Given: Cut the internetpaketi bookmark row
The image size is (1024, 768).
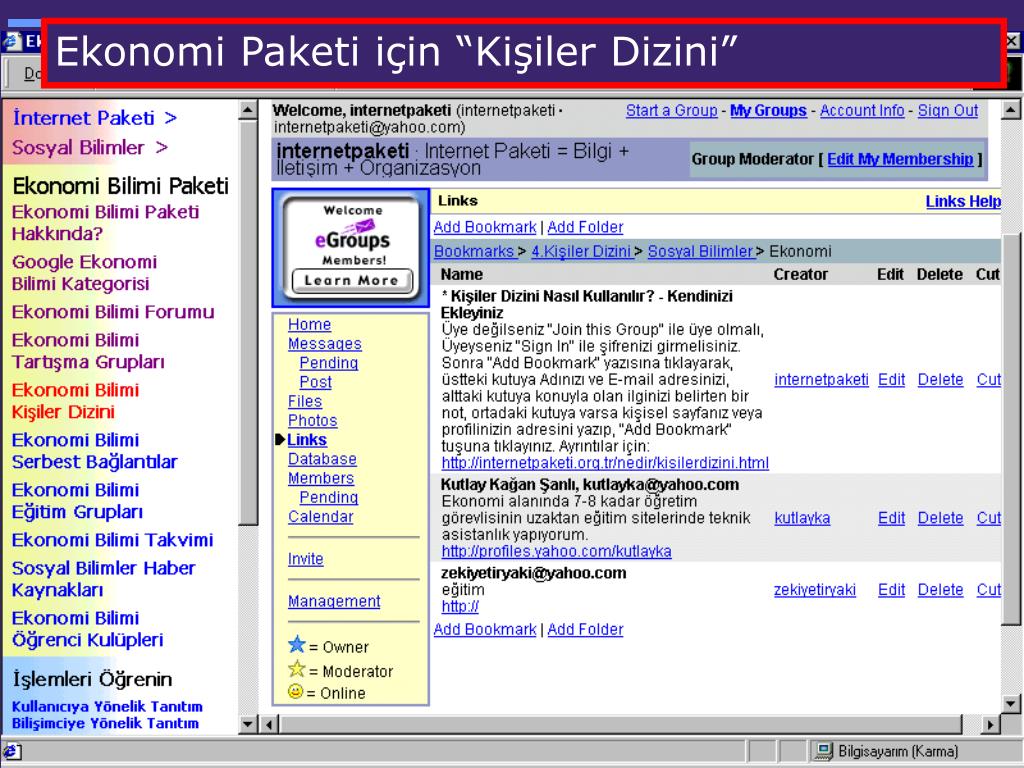Looking at the screenshot, I should [989, 379].
